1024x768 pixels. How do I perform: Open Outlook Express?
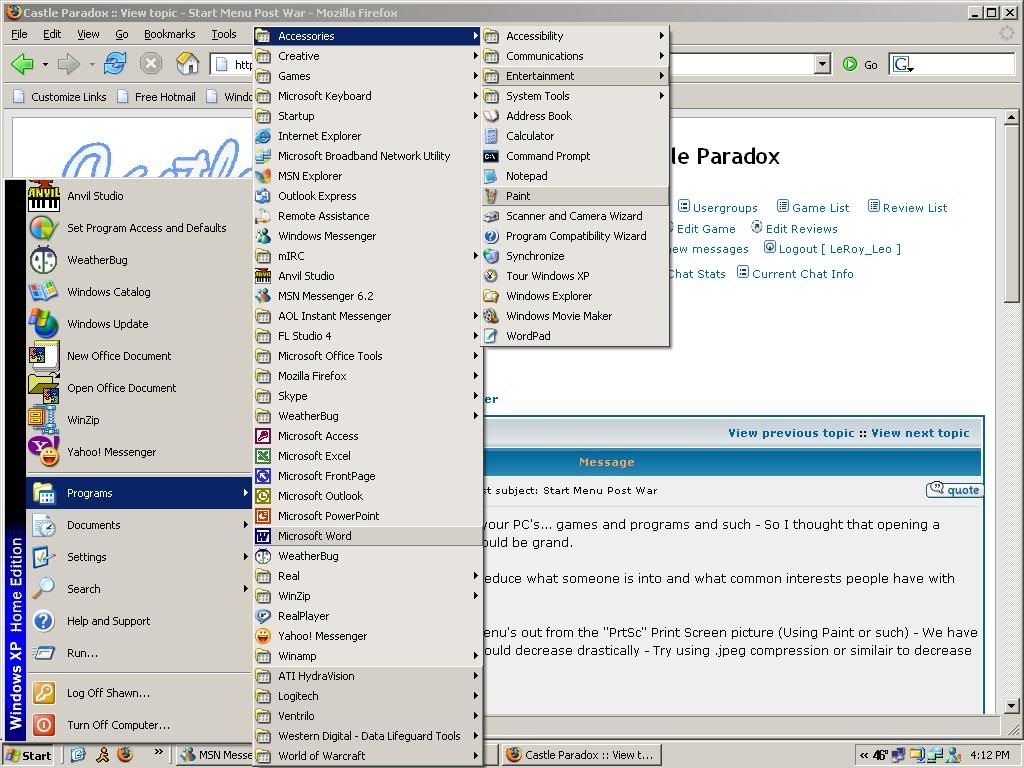368,196
